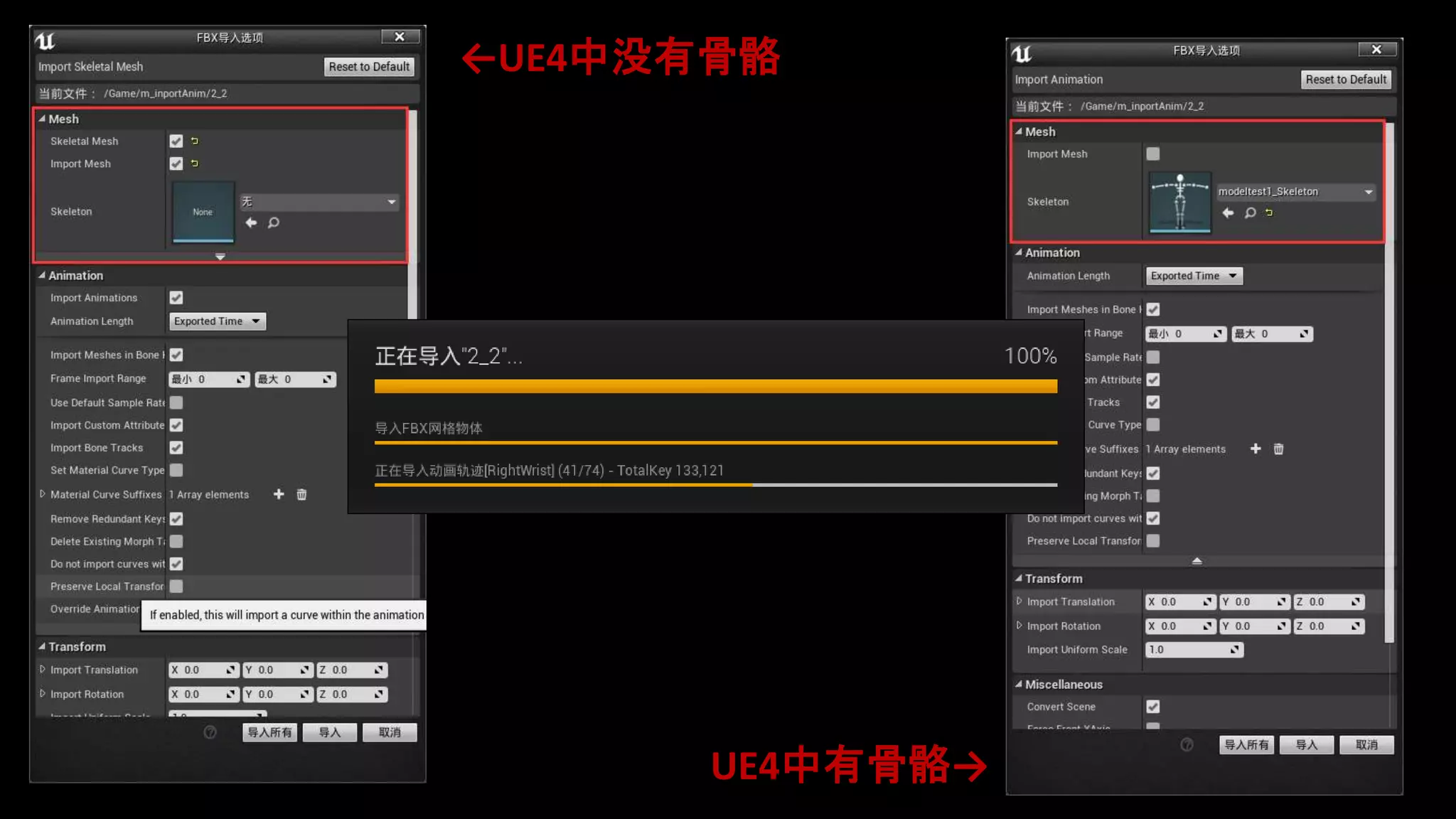Use selected asset arrow under left Skeleton
1456x819 pixels.
(251, 223)
